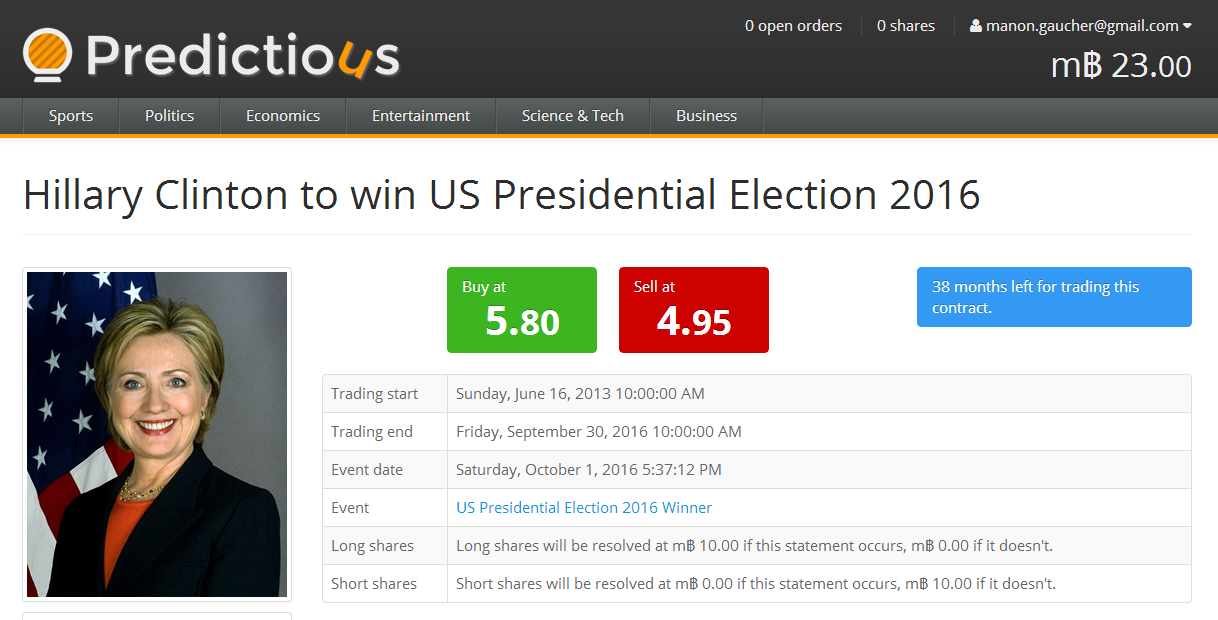Go to Entertainment category
The width and height of the screenshot is (1218, 620).
(421, 116)
